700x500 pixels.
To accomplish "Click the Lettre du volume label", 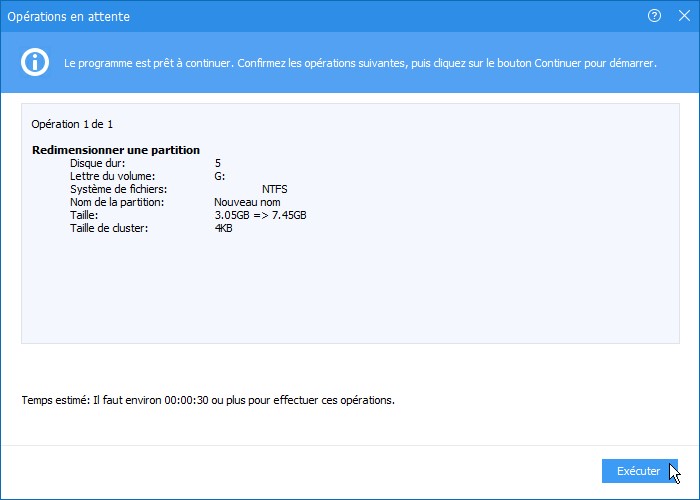I will [112, 175].
